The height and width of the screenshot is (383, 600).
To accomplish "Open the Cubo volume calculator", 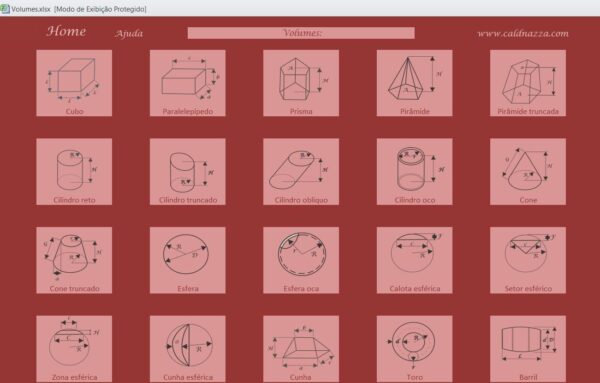I will point(74,83).
